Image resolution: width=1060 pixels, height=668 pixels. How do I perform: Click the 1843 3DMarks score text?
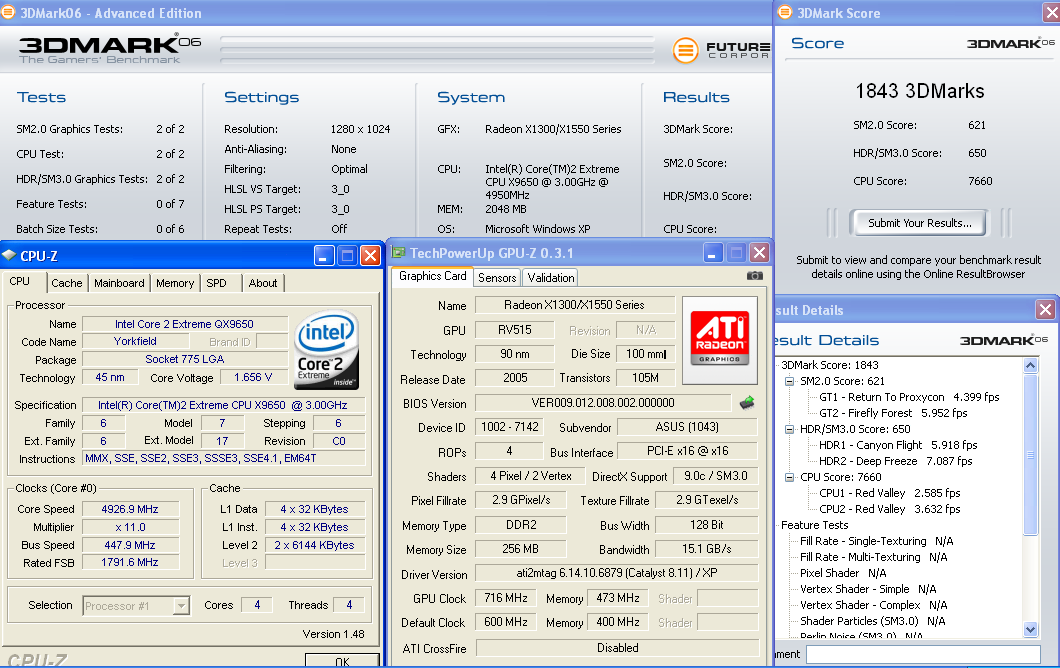pyautogui.click(x=919, y=91)
